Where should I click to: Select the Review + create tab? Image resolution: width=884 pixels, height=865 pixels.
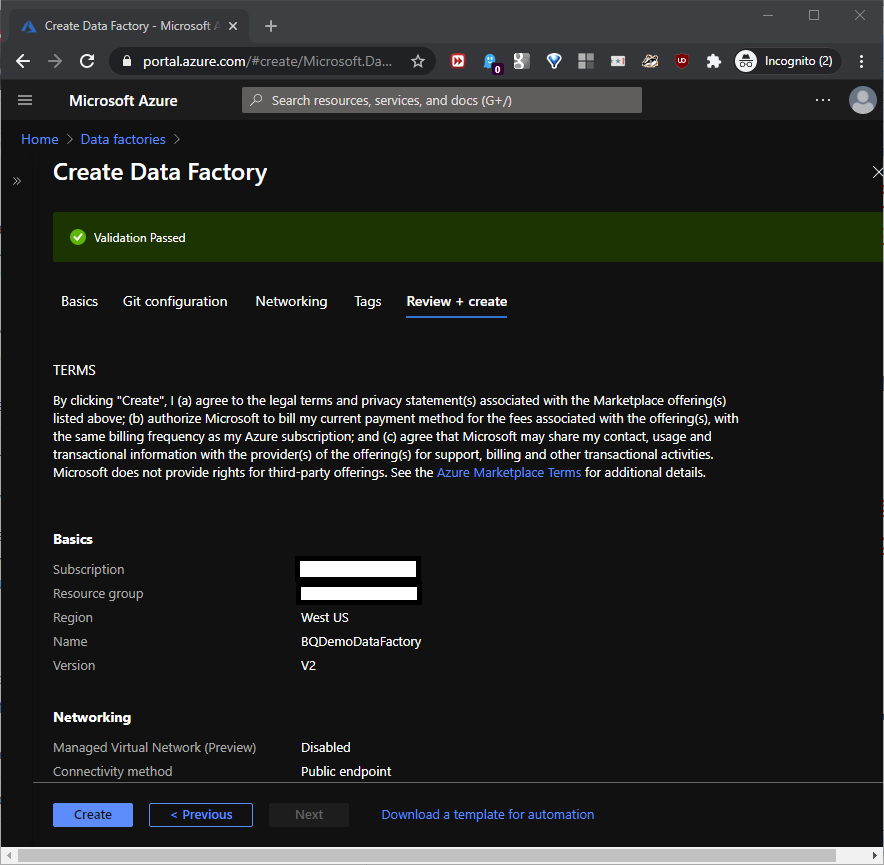click(457, 301)
